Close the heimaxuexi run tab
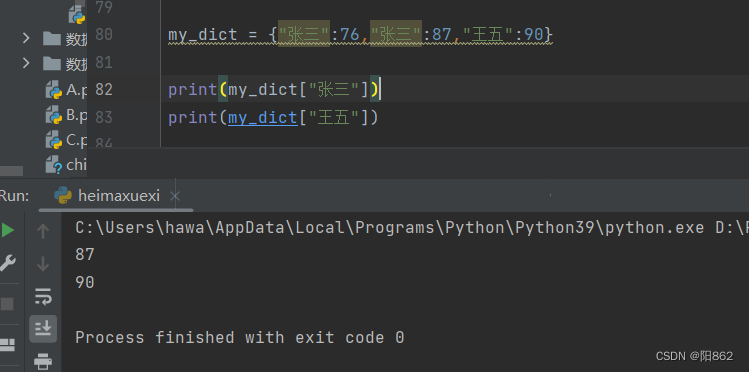 click(175, 196)
